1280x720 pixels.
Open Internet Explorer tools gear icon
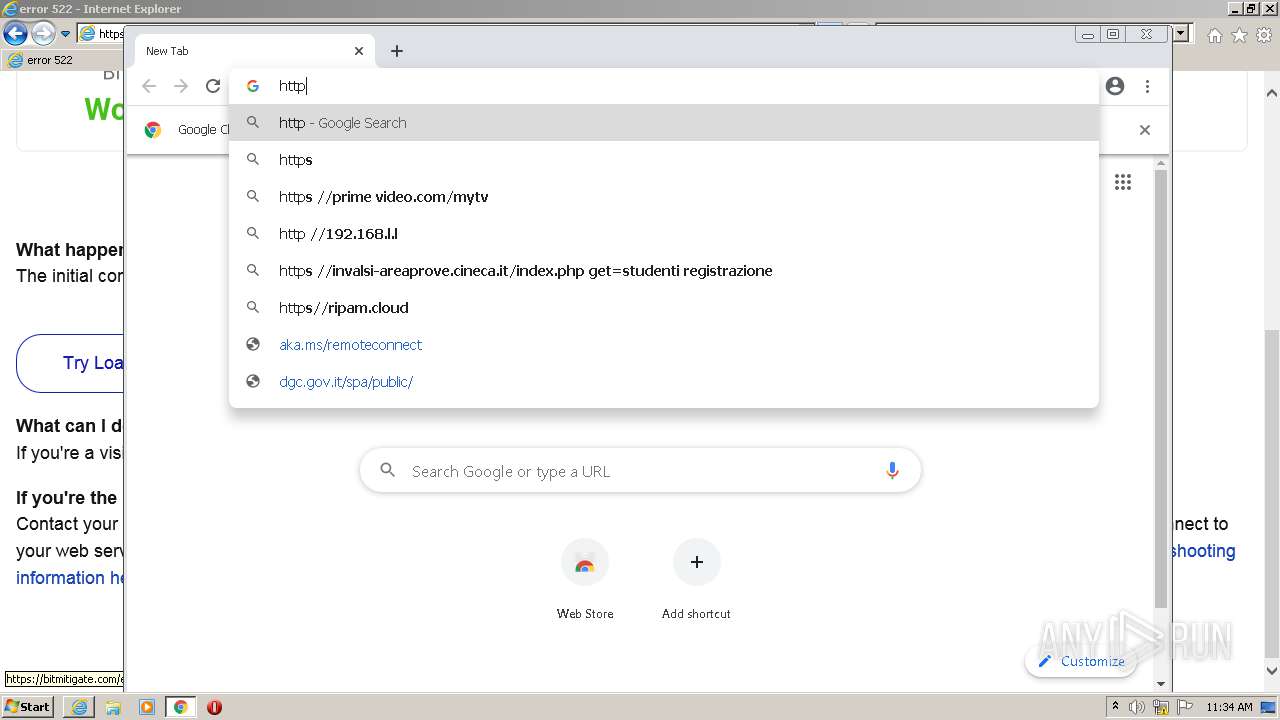pos(1264,35)
